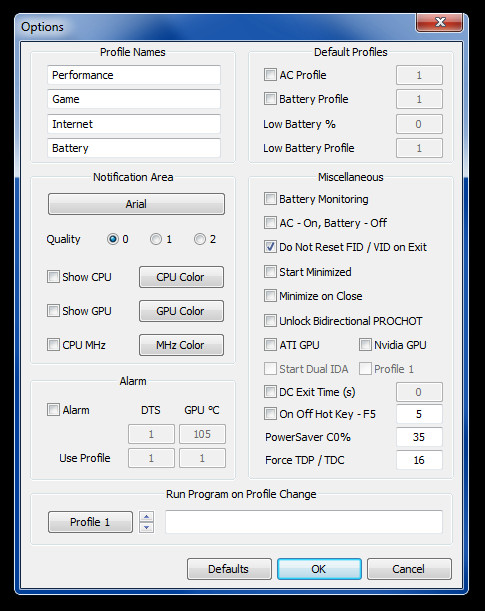Click the Low Battery Profile value field
Screen dimensions: 485x611
point(419,148)
